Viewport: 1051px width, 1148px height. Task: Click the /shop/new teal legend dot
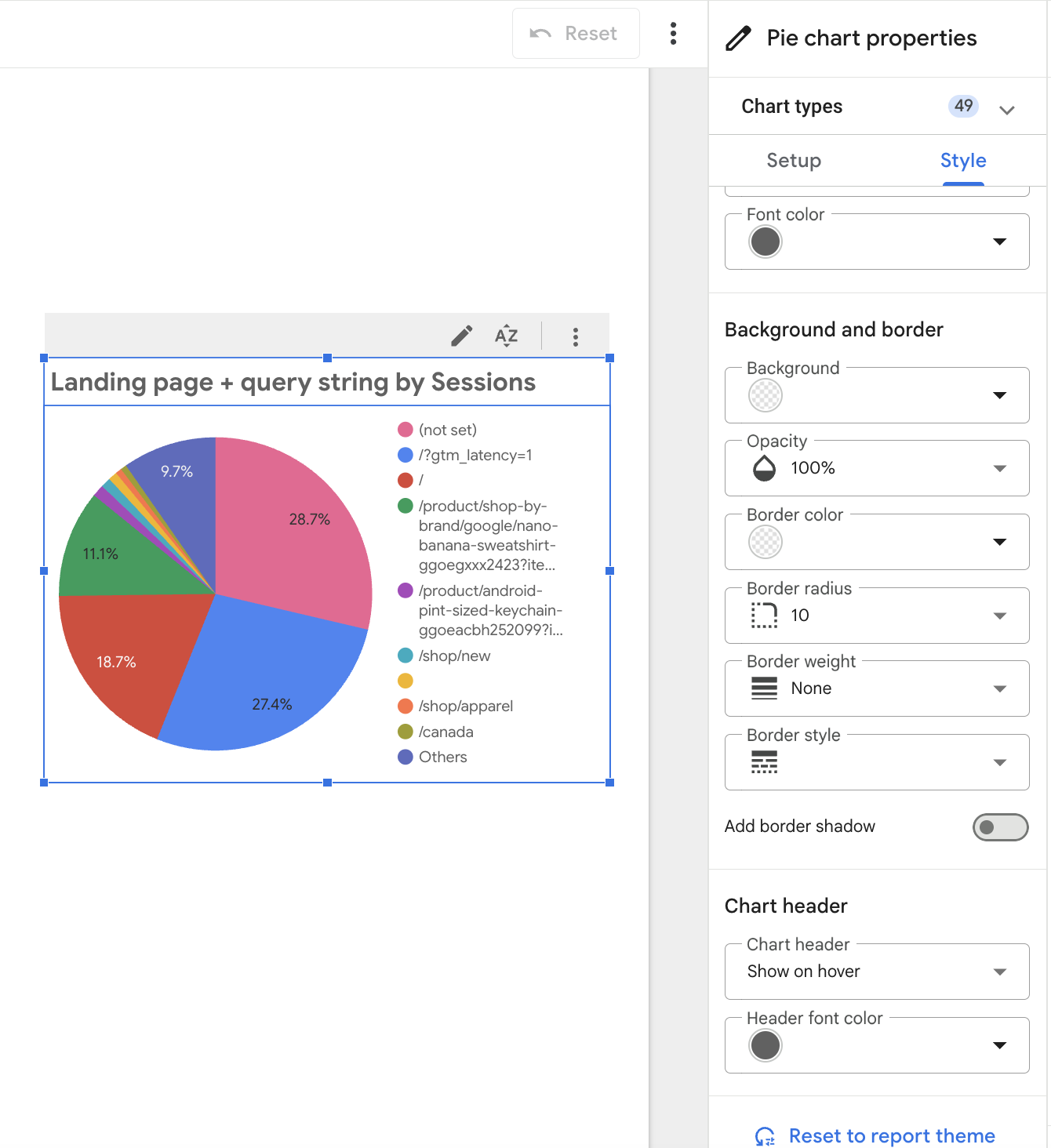(405, 655)
